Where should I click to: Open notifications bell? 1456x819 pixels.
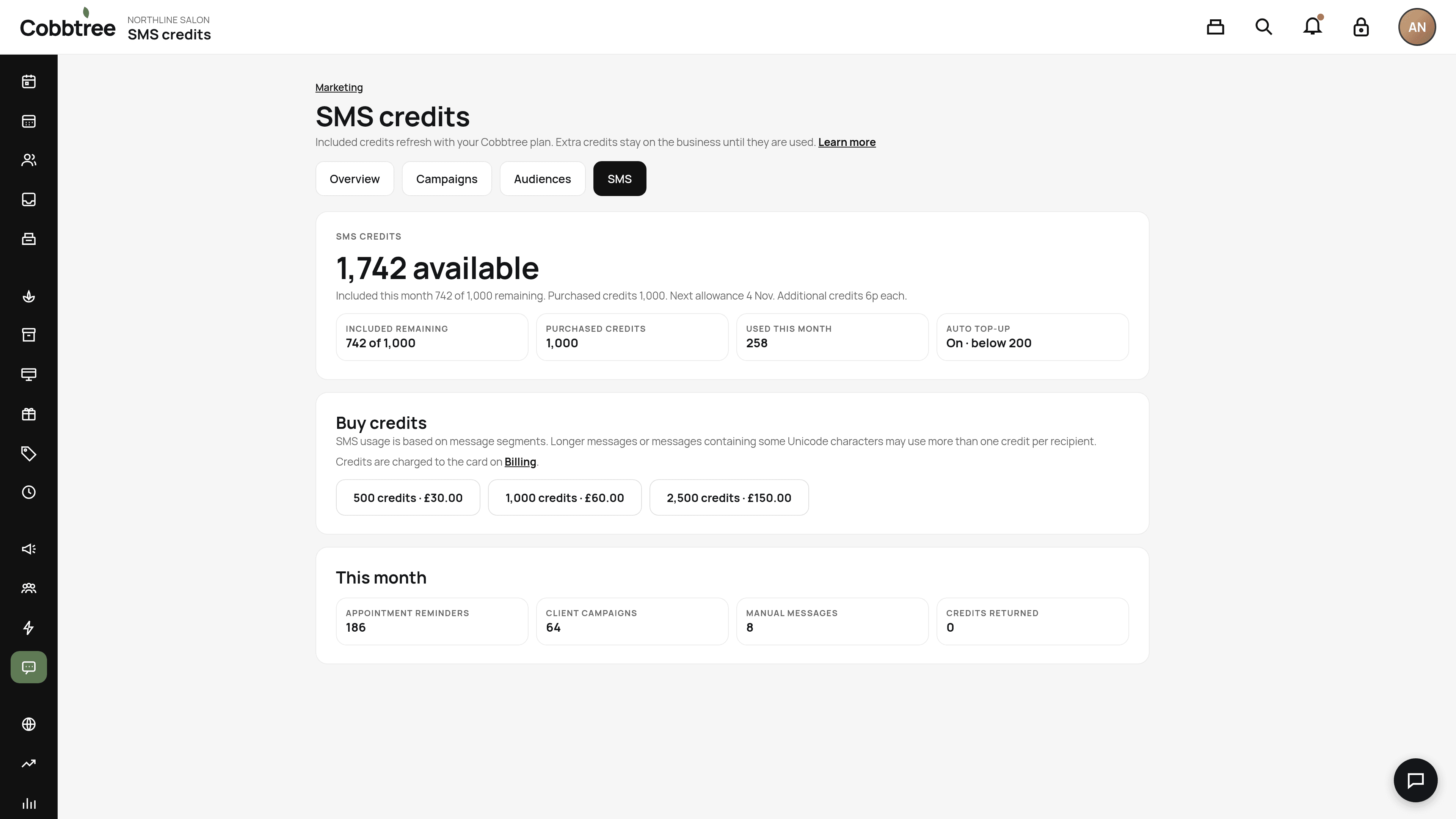click(x=1312, y=27)
